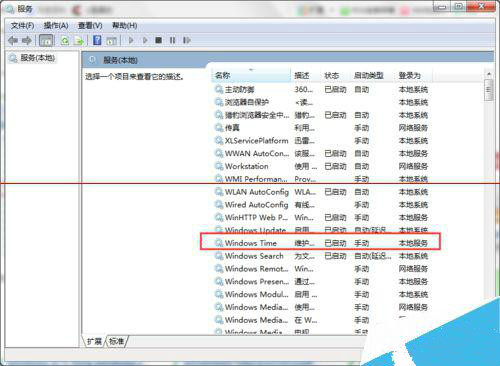
Task: Click the play icon next to the action pane icon
Action: pyautogui.click(x=131, y=40)
